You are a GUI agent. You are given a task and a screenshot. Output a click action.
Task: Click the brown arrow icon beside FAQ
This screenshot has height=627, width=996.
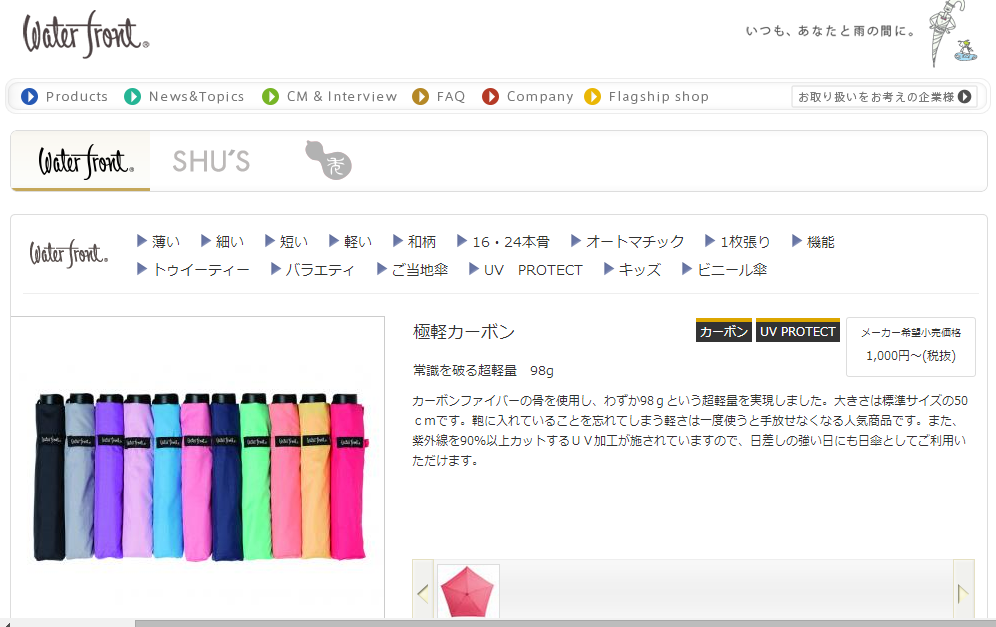click(420, 97)
